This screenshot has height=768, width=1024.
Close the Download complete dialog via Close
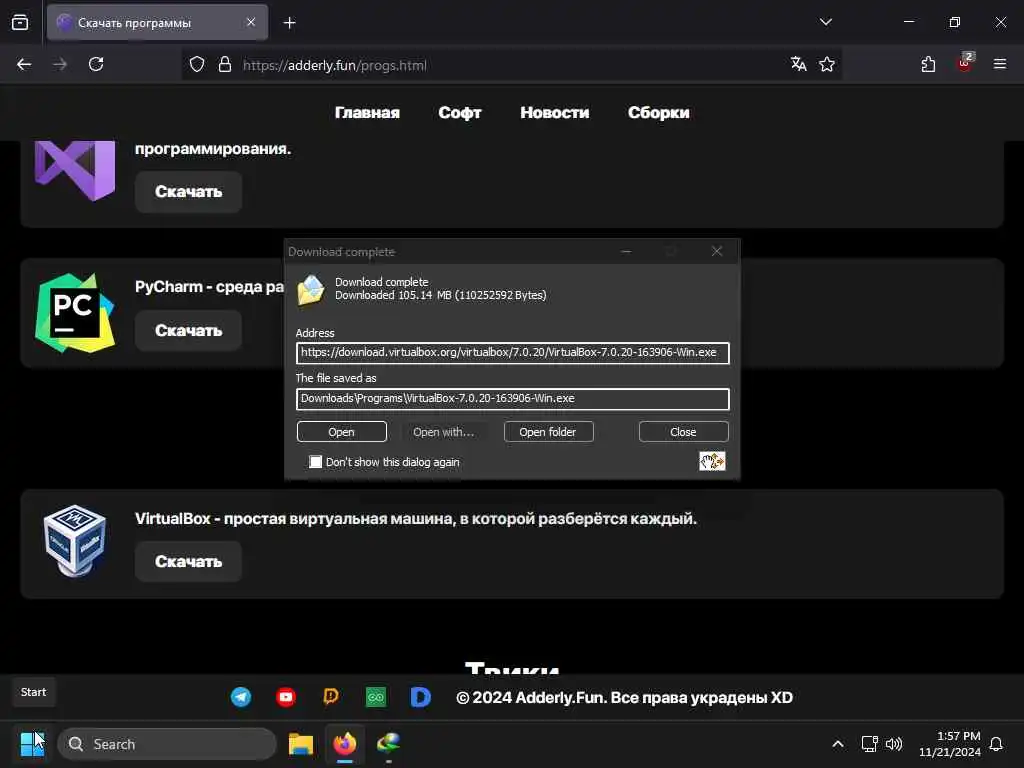click(x=683, y=432)
